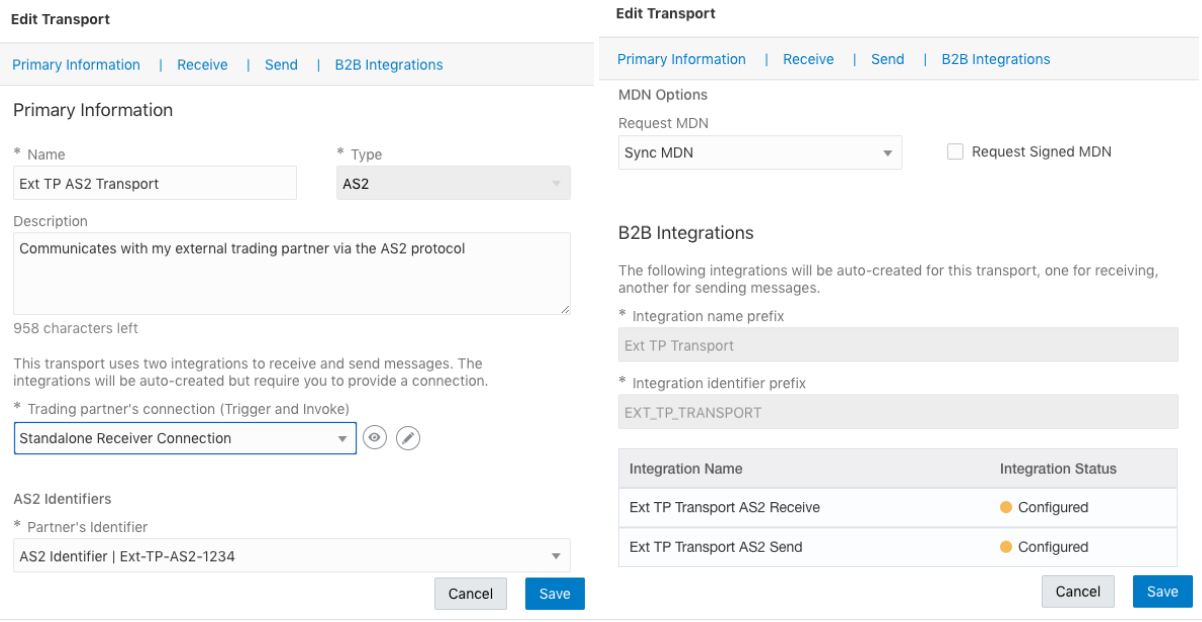
Task: Select the Integration name prefix field
Action: coord(898,344)
